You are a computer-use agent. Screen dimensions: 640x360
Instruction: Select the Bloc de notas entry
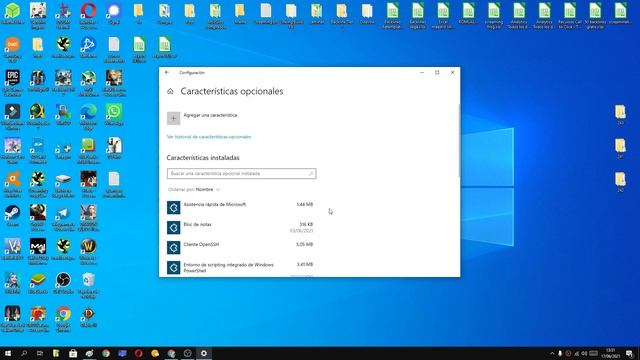(x=241, y=227)
